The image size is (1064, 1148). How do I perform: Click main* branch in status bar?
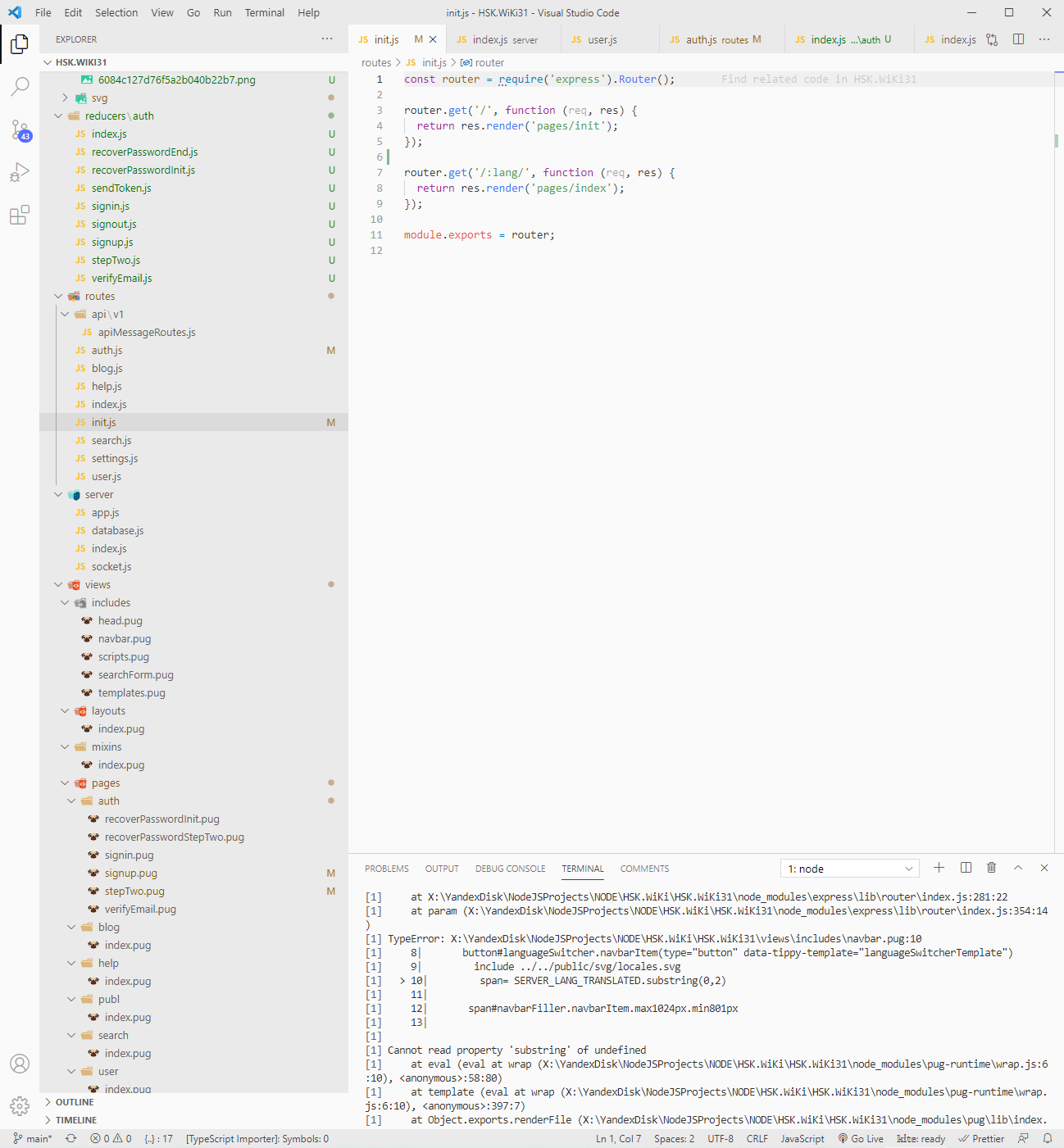[x=33, y=1139]
